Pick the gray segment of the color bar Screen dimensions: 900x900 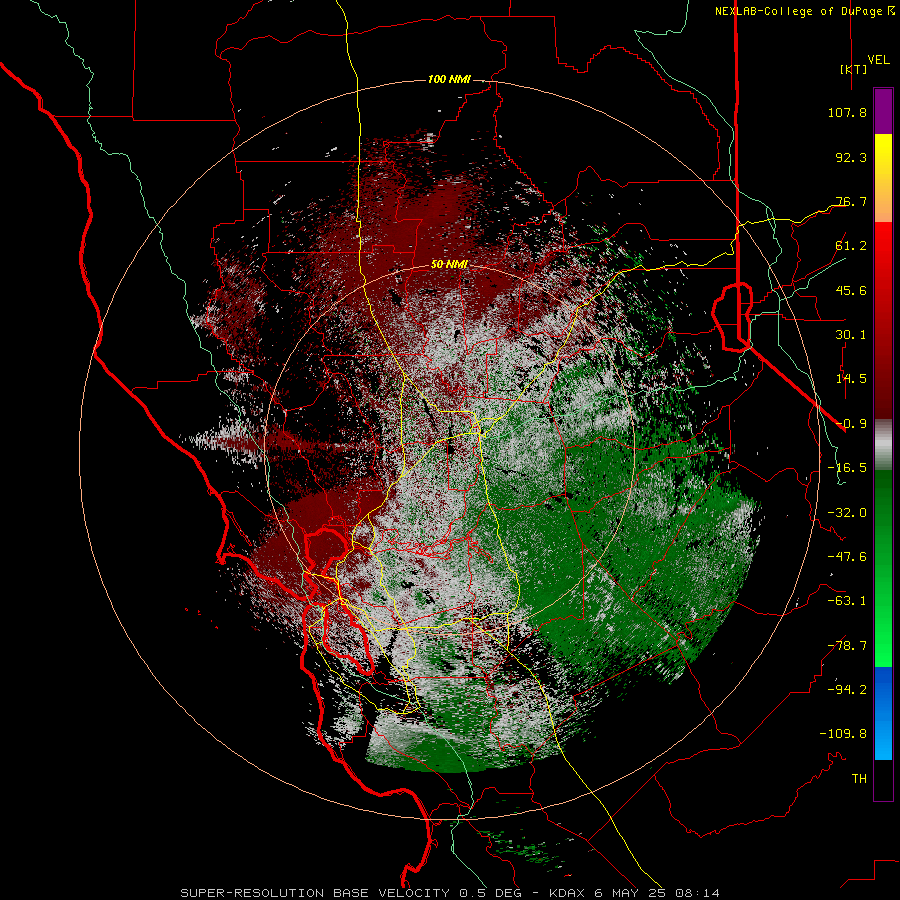883,445
